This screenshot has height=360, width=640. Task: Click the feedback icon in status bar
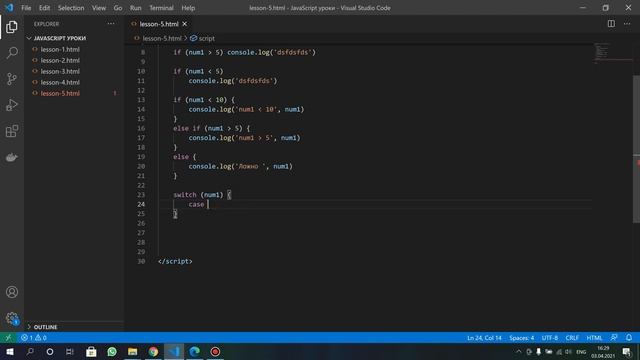614,338
